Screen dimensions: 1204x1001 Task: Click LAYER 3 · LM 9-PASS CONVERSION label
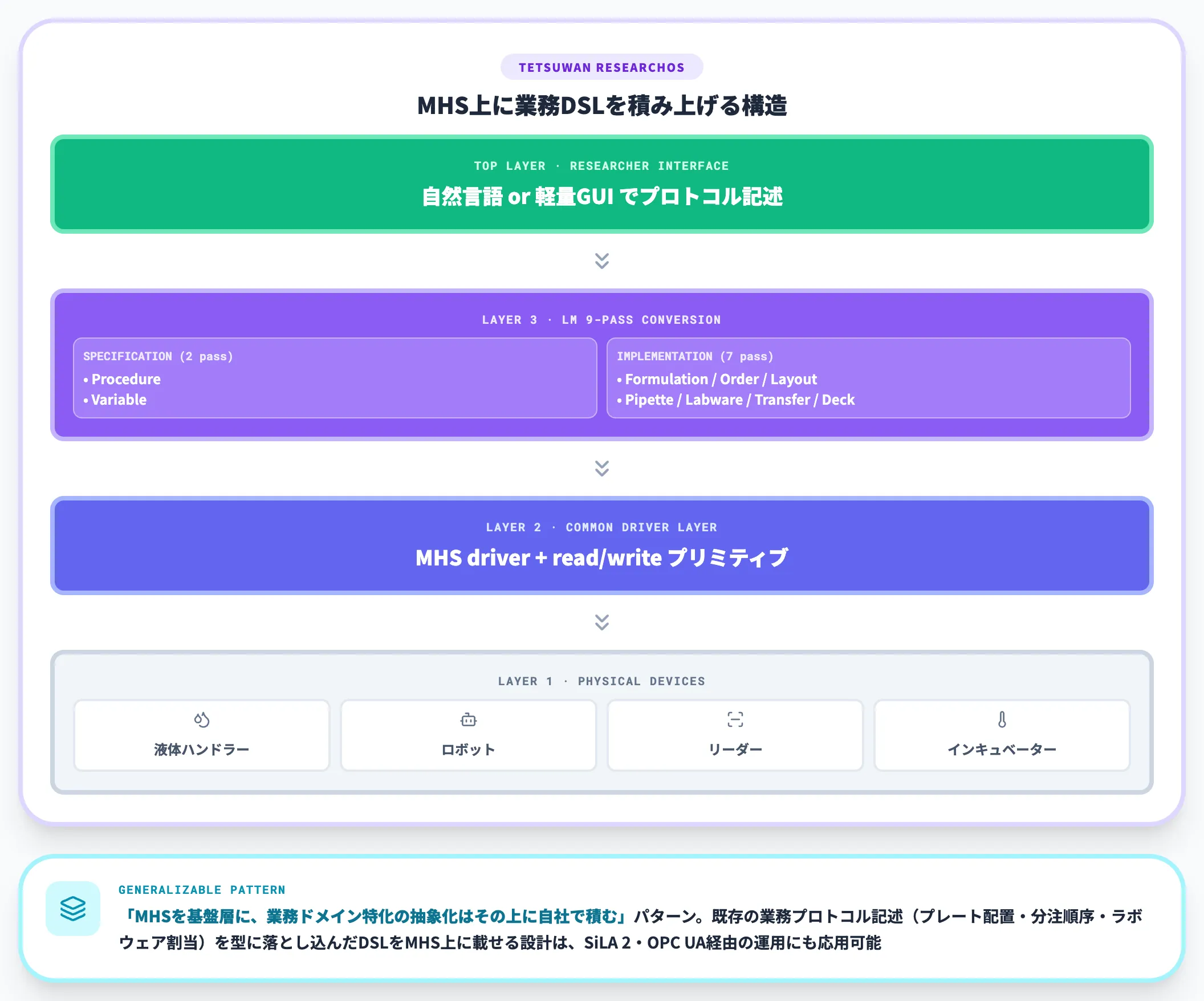click(601, 320)
